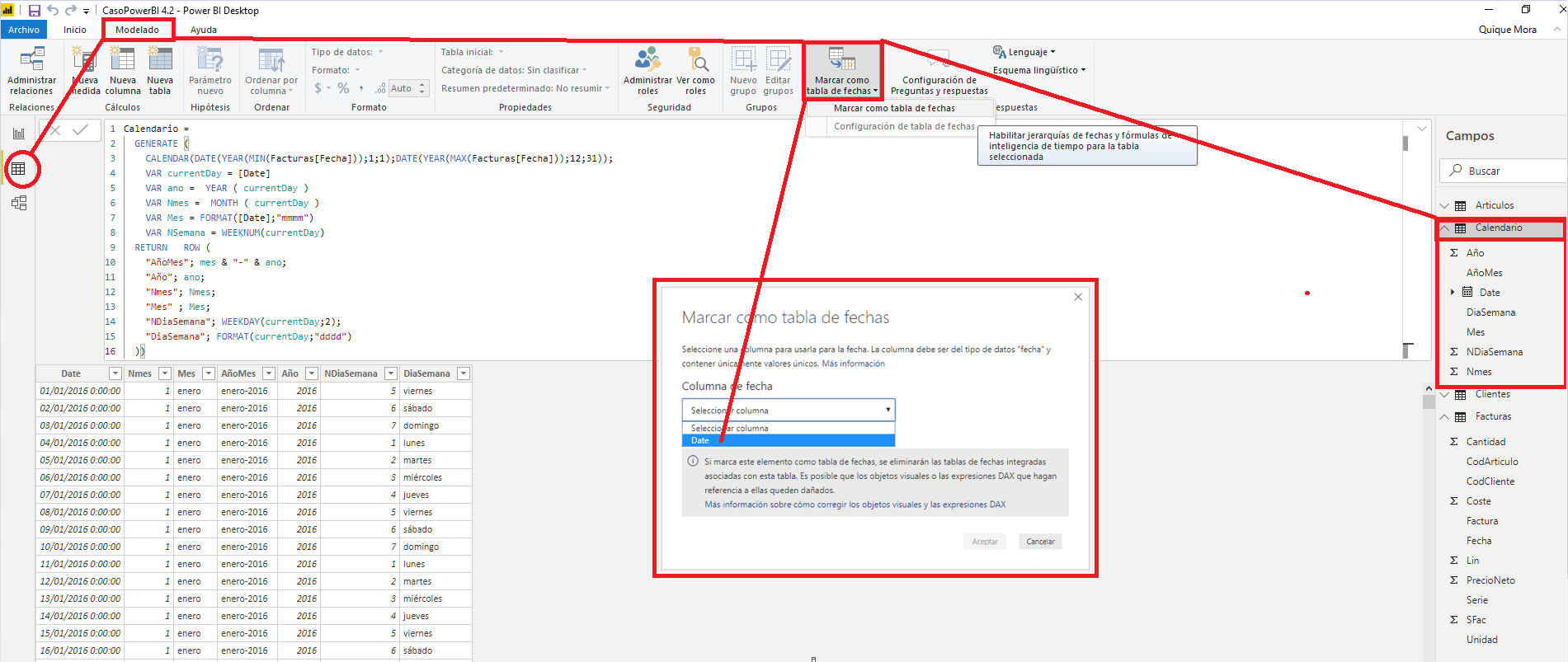Switch to Data view in left sidebar
The image size is (1568, 662).
(19, 169)
